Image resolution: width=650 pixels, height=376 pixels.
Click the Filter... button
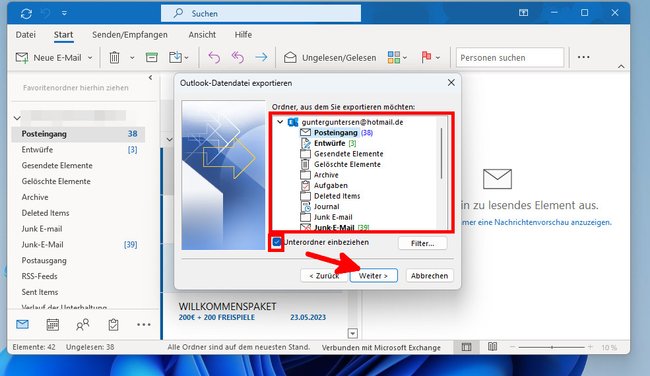[x=422, y=243]
